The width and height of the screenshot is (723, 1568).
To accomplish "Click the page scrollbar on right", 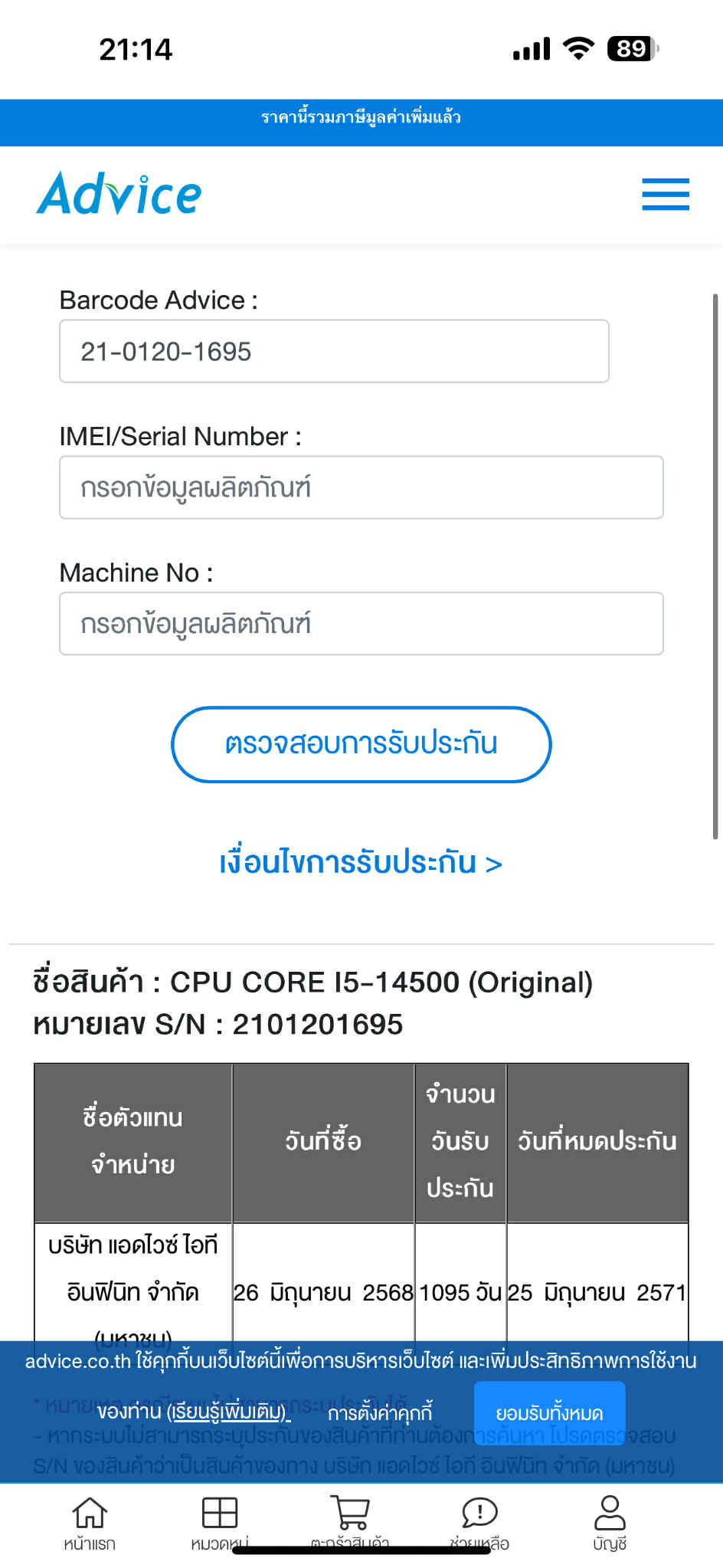I will point(715,566).
